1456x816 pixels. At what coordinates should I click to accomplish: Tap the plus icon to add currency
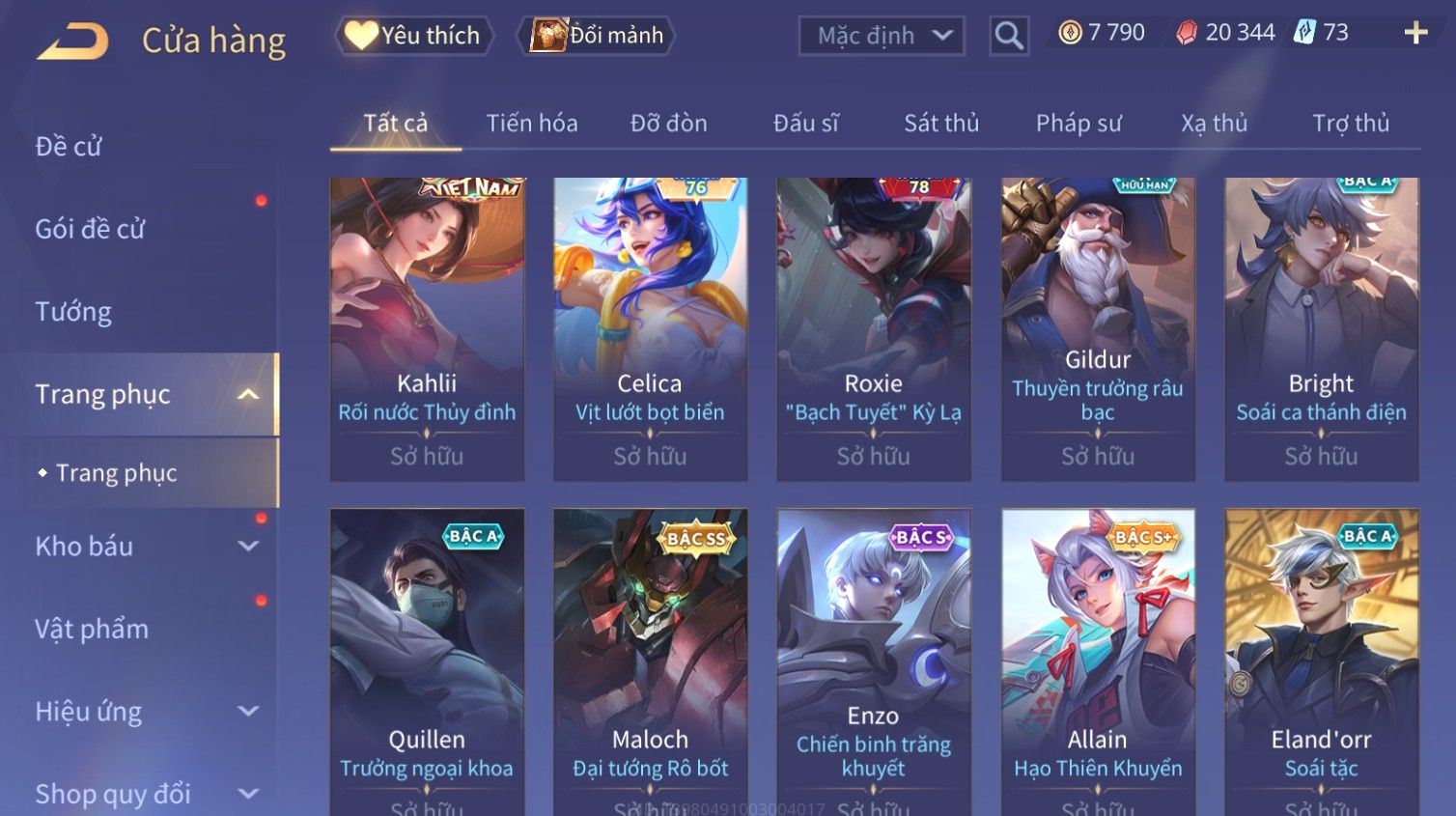[x=1415, y=34]
